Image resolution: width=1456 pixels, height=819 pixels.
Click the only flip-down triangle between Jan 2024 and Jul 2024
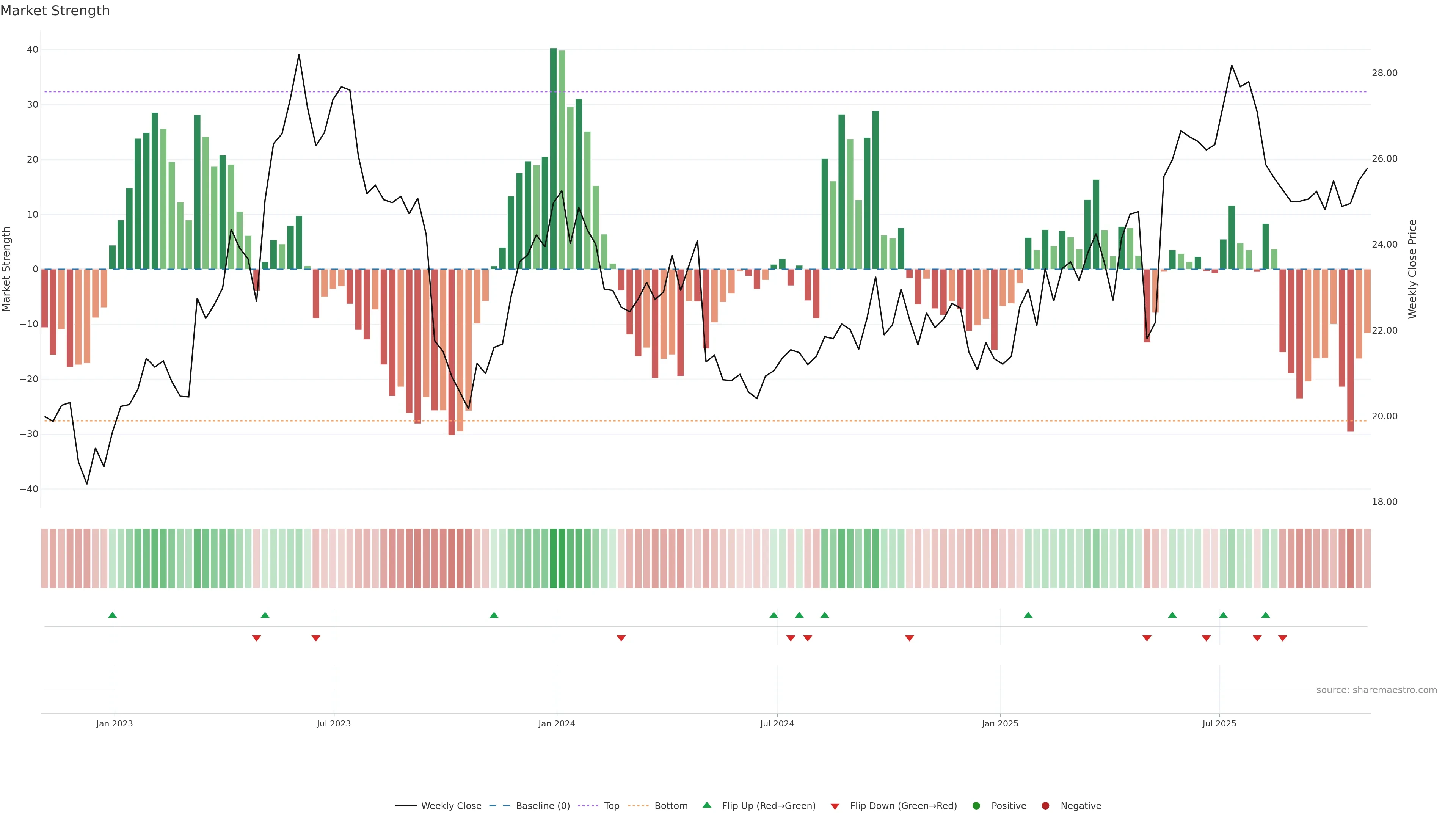click(x=621, y=638)
